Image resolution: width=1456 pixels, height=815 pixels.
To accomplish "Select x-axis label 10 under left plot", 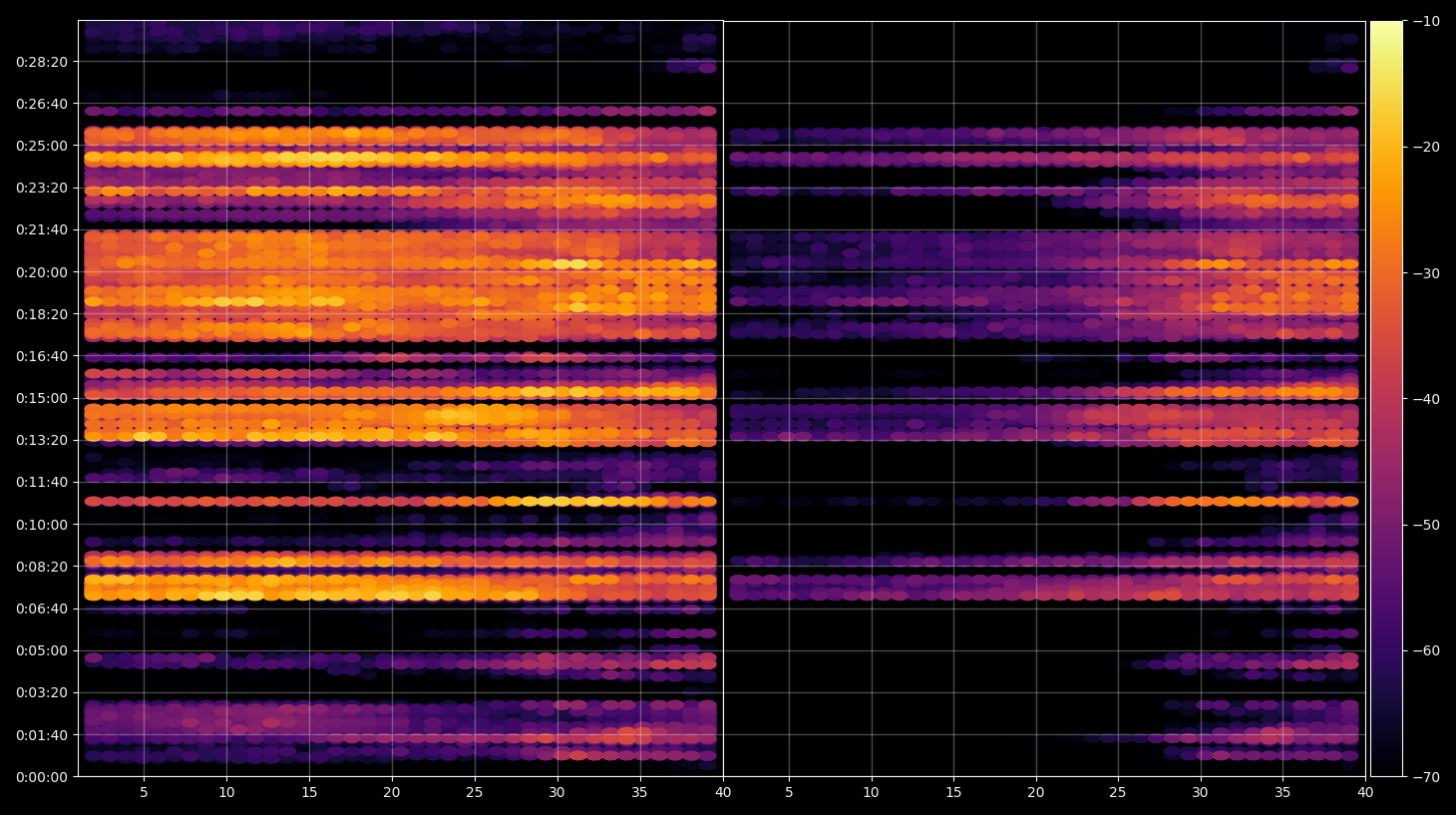I will click(226, 793).
